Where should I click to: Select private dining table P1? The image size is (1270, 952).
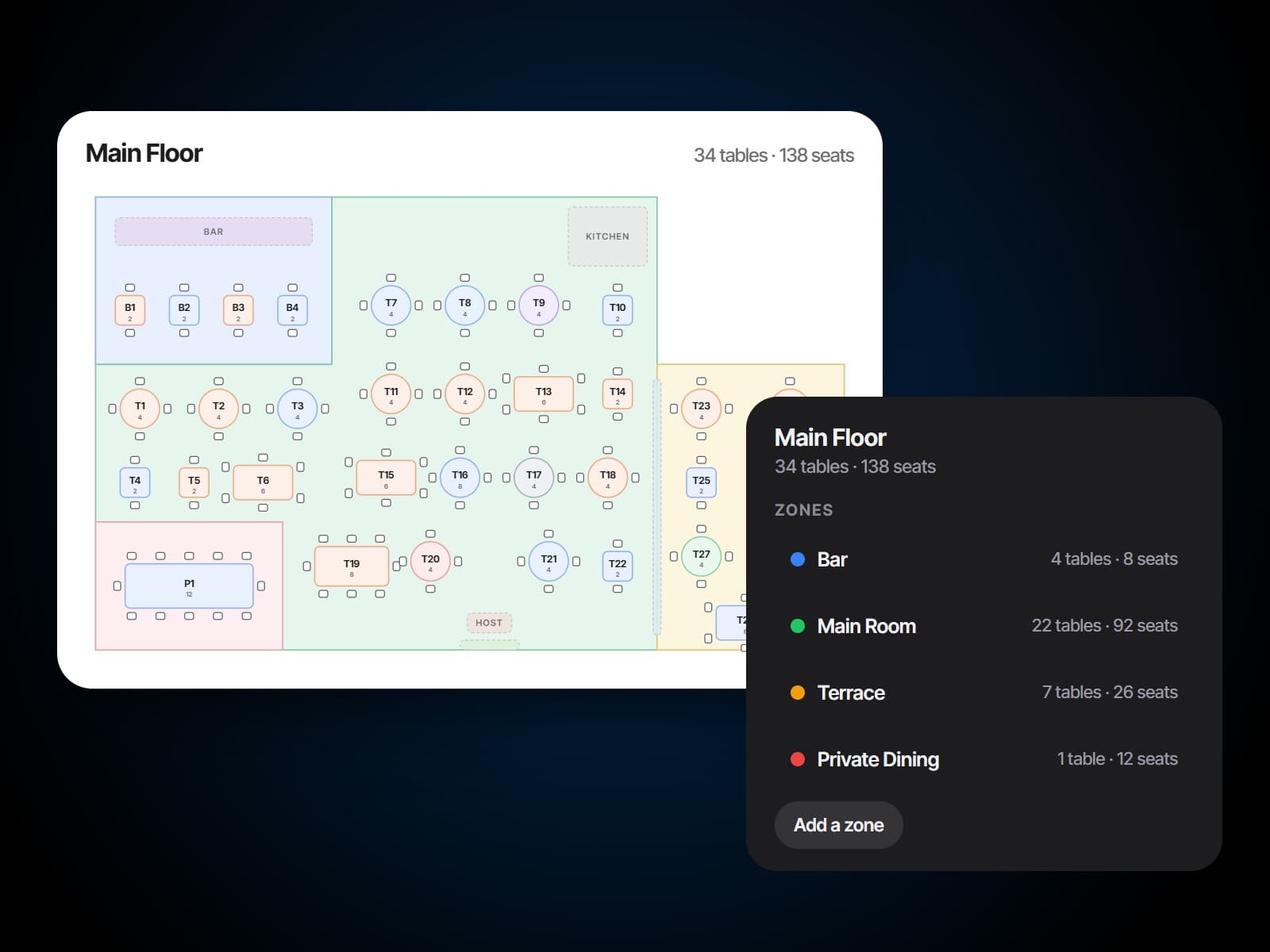coord(189,585)
